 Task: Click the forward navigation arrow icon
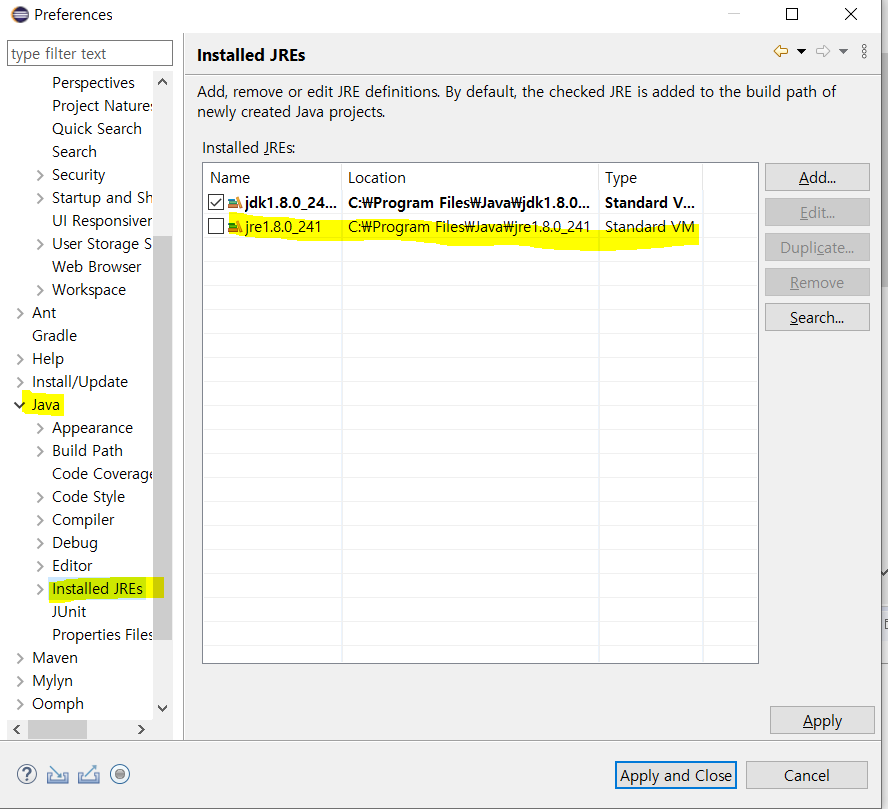823,52
